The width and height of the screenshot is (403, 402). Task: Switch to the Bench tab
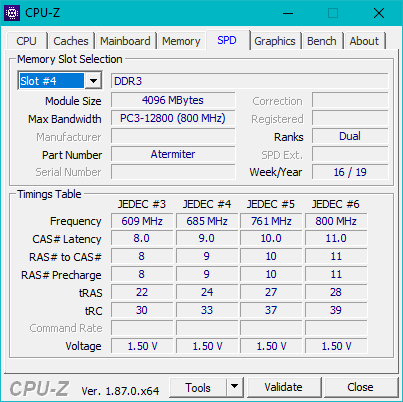tap(322, 41)
